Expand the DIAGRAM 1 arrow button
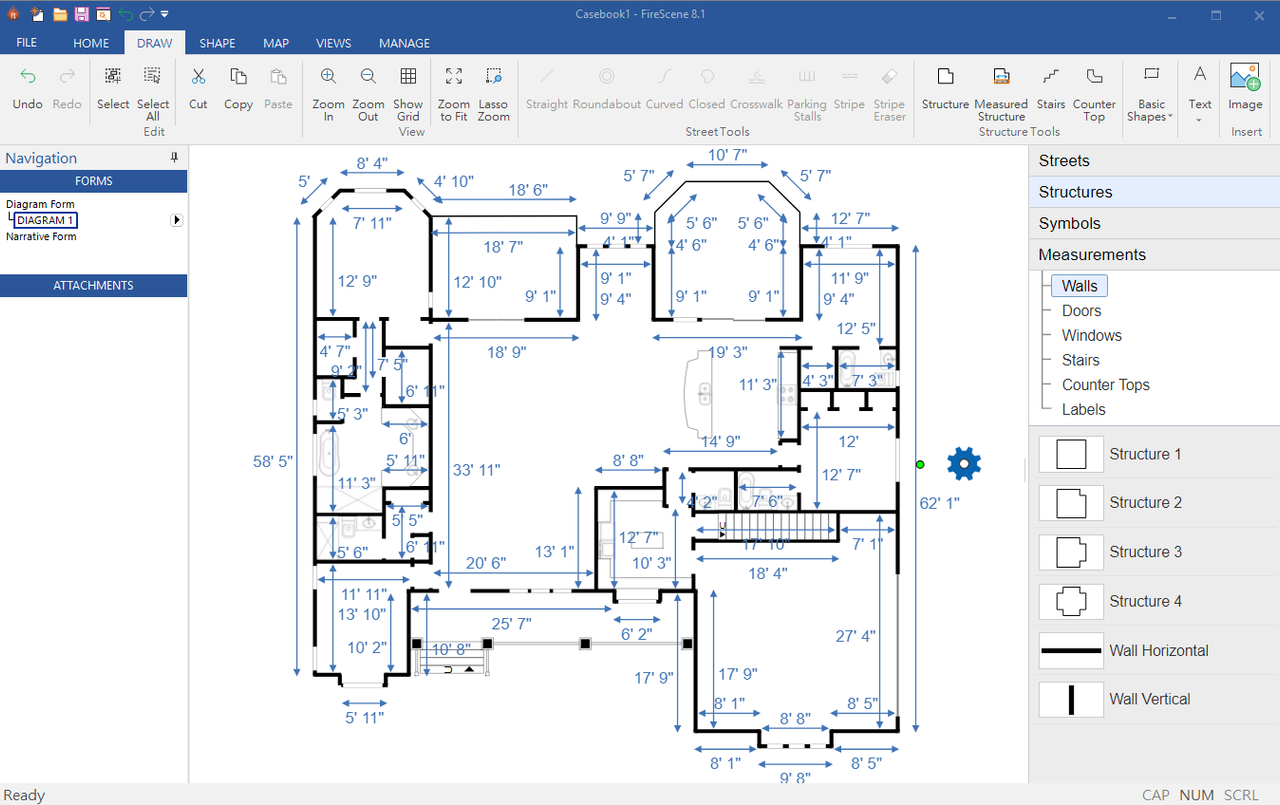 (177, 220)
